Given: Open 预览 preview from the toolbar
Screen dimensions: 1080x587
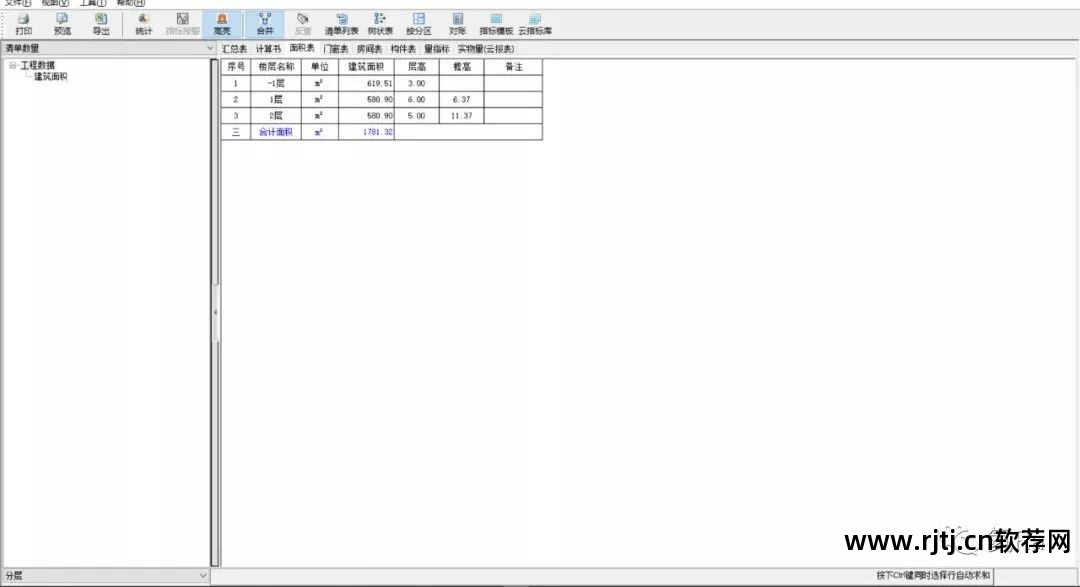Looking at the screenshot, I should coord(62,24).
